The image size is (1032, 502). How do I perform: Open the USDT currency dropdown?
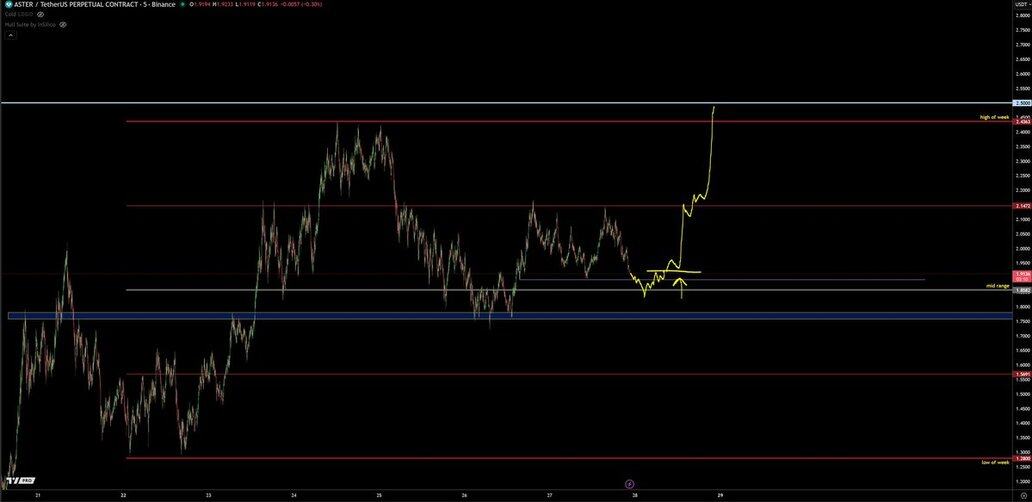click(1020, 5)
